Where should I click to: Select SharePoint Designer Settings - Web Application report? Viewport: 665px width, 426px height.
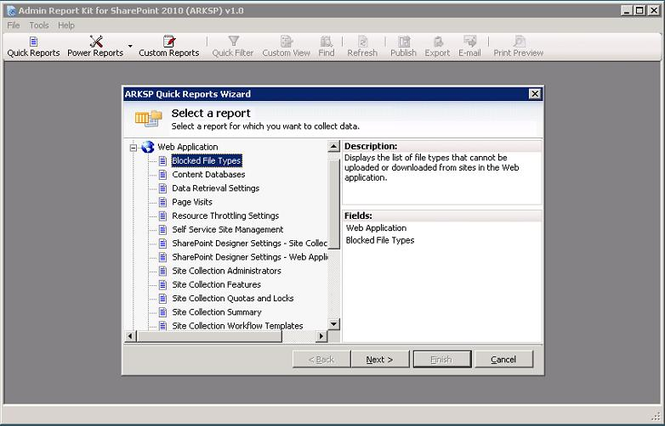coord(249,257)
